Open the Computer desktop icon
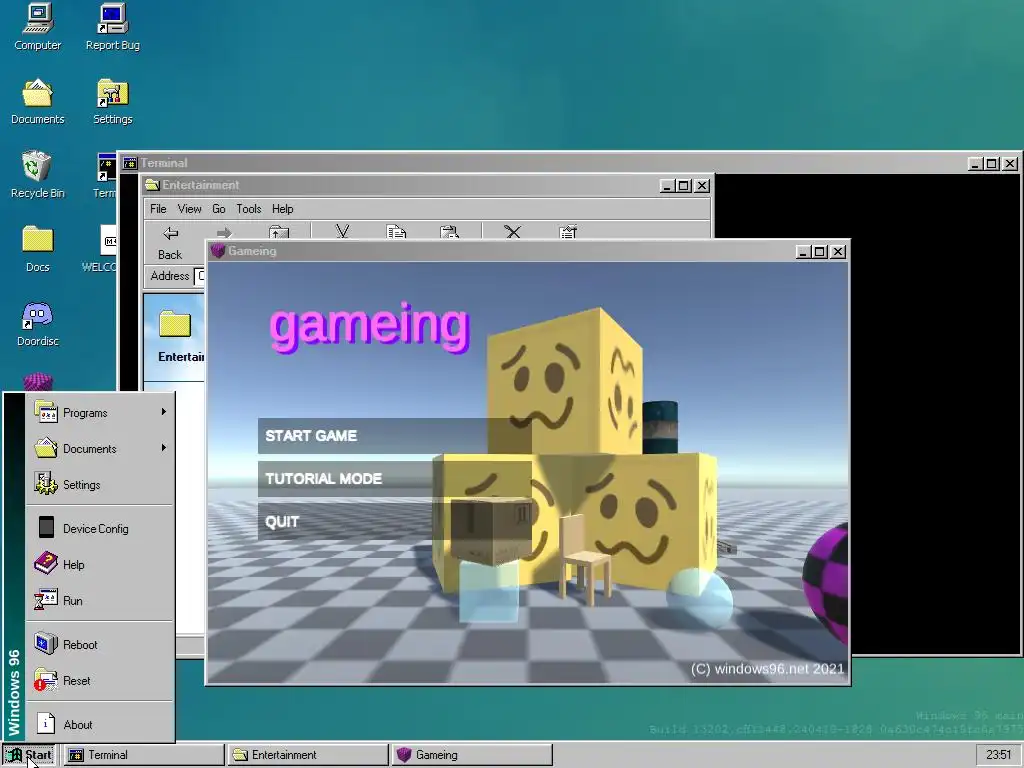The width and height of the screenshot is (1024, 768). tap(37, 27)
